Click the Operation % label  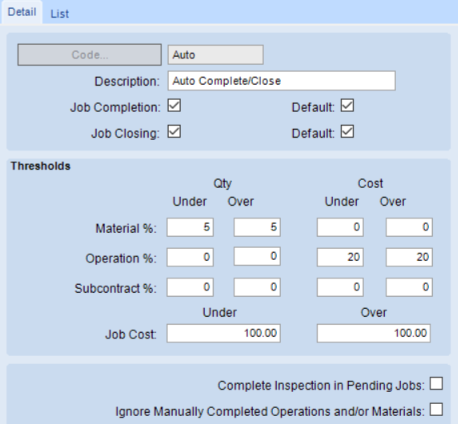pos(121,259)
